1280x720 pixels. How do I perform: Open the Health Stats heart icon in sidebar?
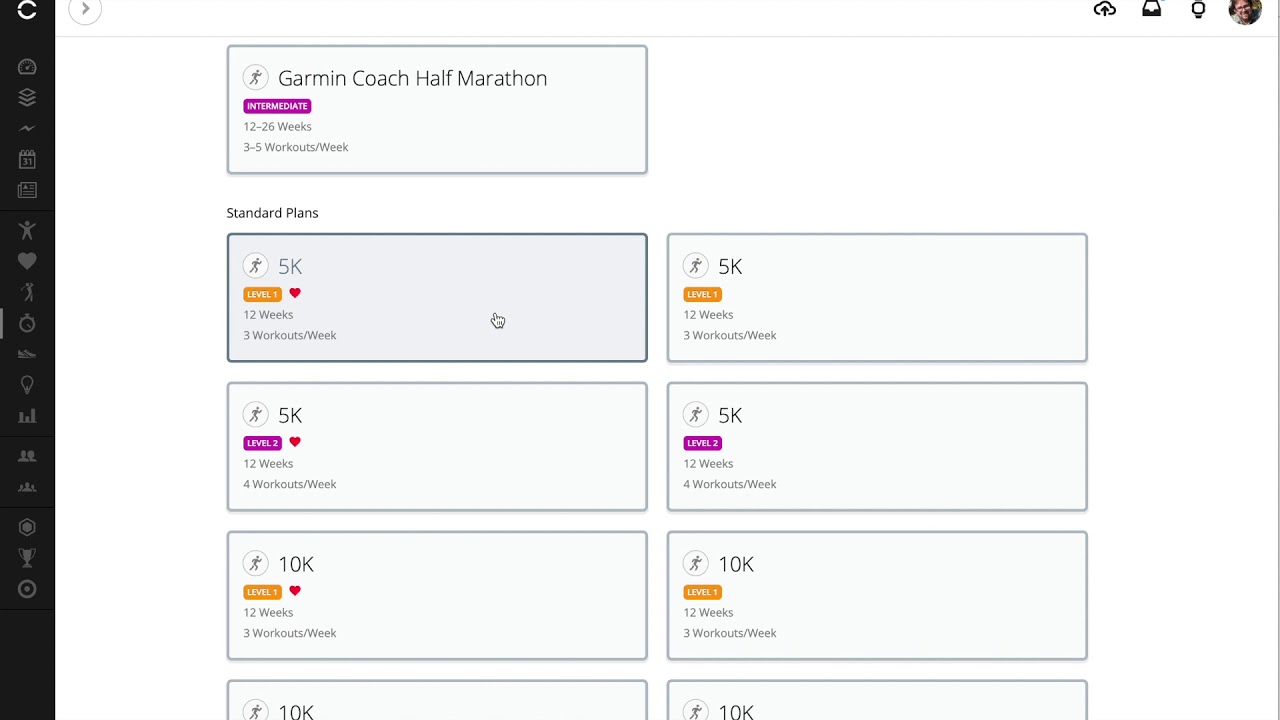[x=27, y=261]
